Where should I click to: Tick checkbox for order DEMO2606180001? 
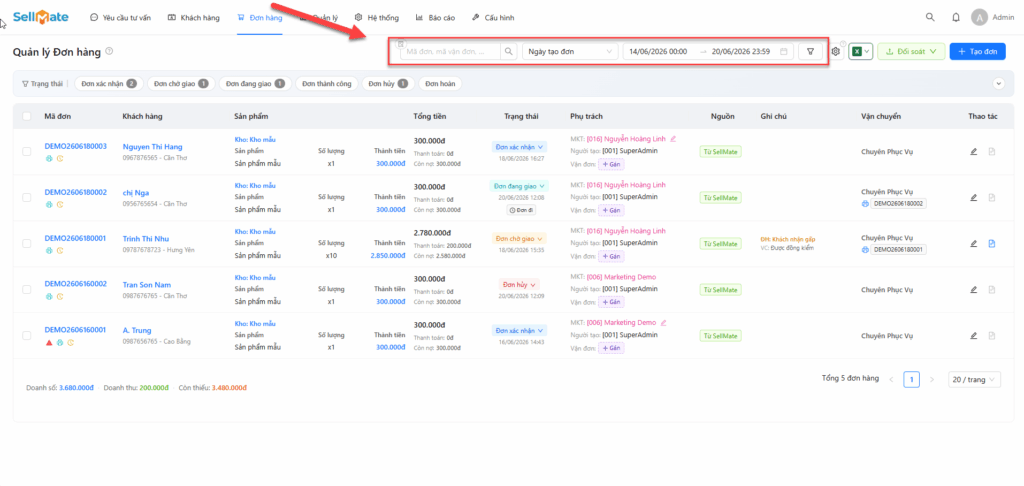[27, 243]
